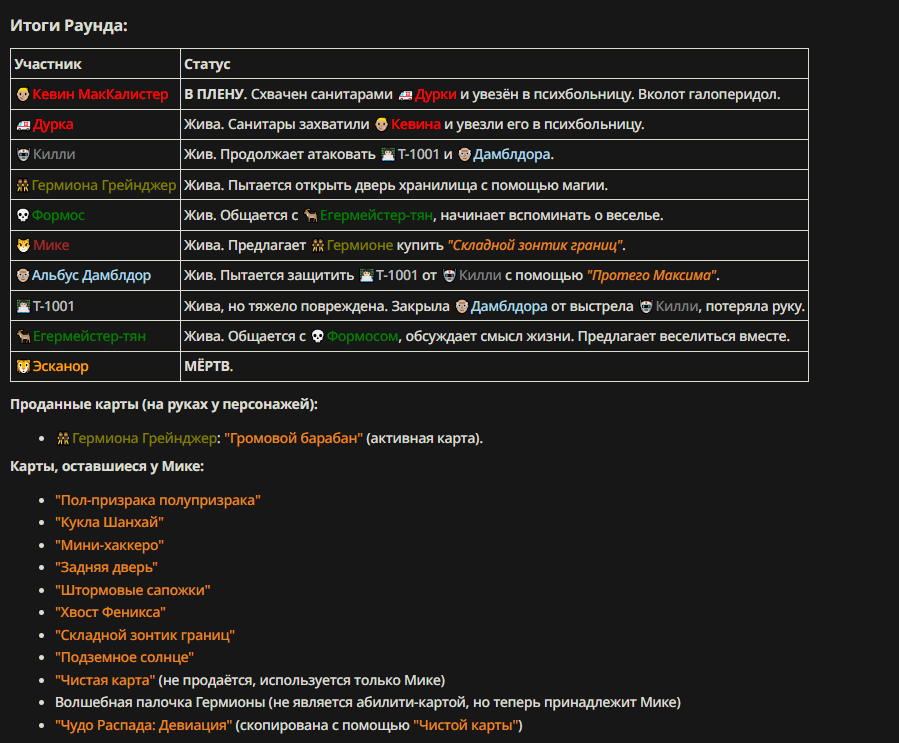Click the bold В ПЛЕНУ text

click(216, 95)
